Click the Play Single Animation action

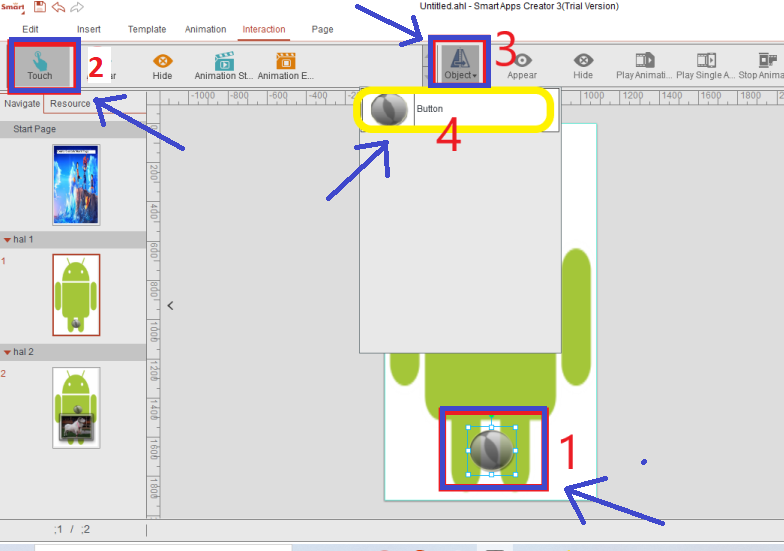point(706,66)
